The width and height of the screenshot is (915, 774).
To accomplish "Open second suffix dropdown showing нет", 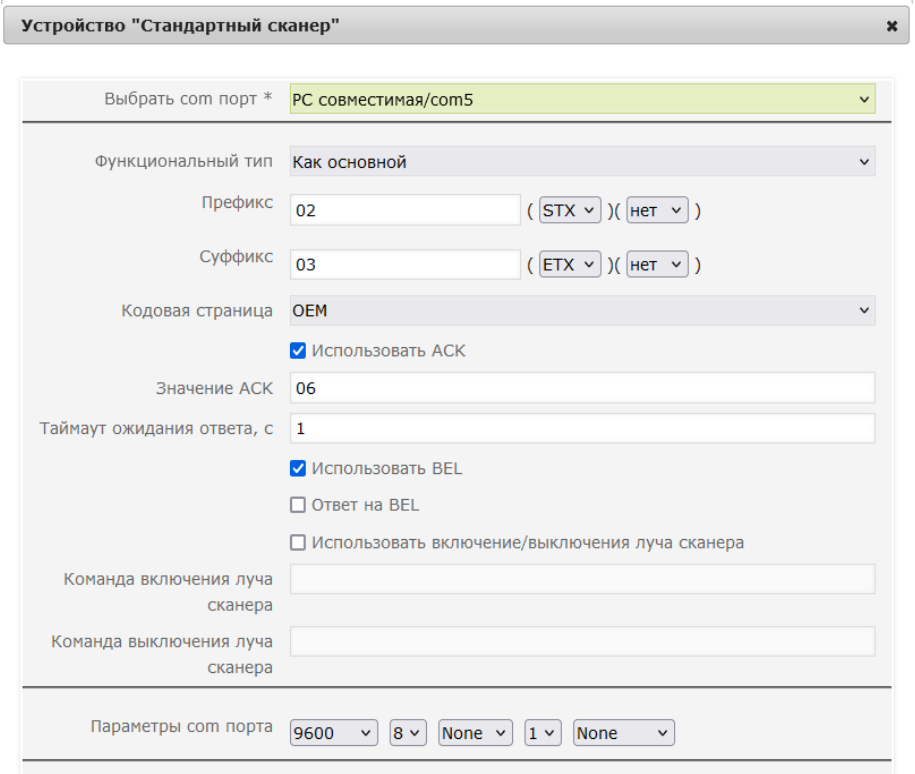I will 657,264.
